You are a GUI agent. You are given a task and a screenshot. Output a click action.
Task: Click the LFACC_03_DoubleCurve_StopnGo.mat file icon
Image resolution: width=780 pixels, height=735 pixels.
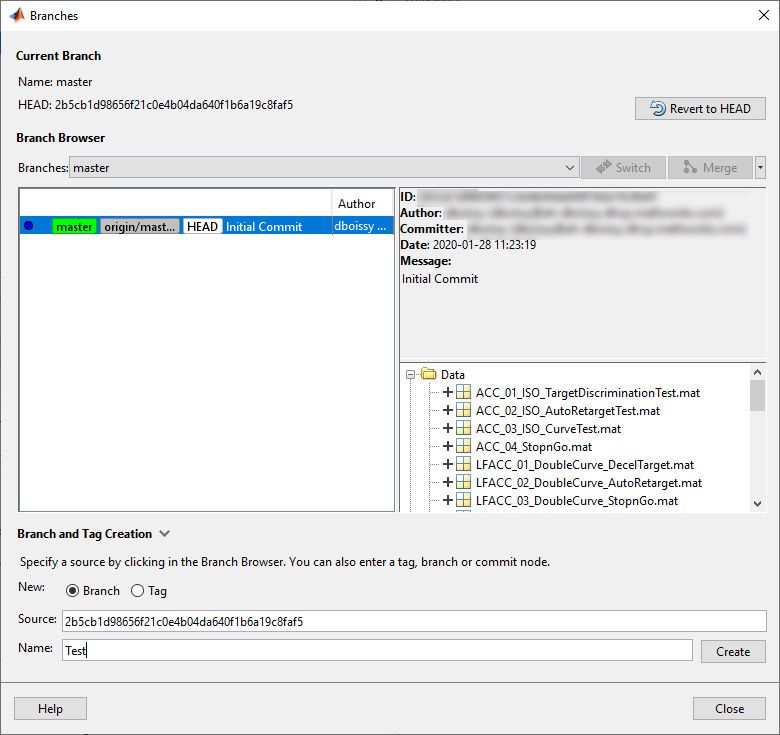[x=463, y=500]
